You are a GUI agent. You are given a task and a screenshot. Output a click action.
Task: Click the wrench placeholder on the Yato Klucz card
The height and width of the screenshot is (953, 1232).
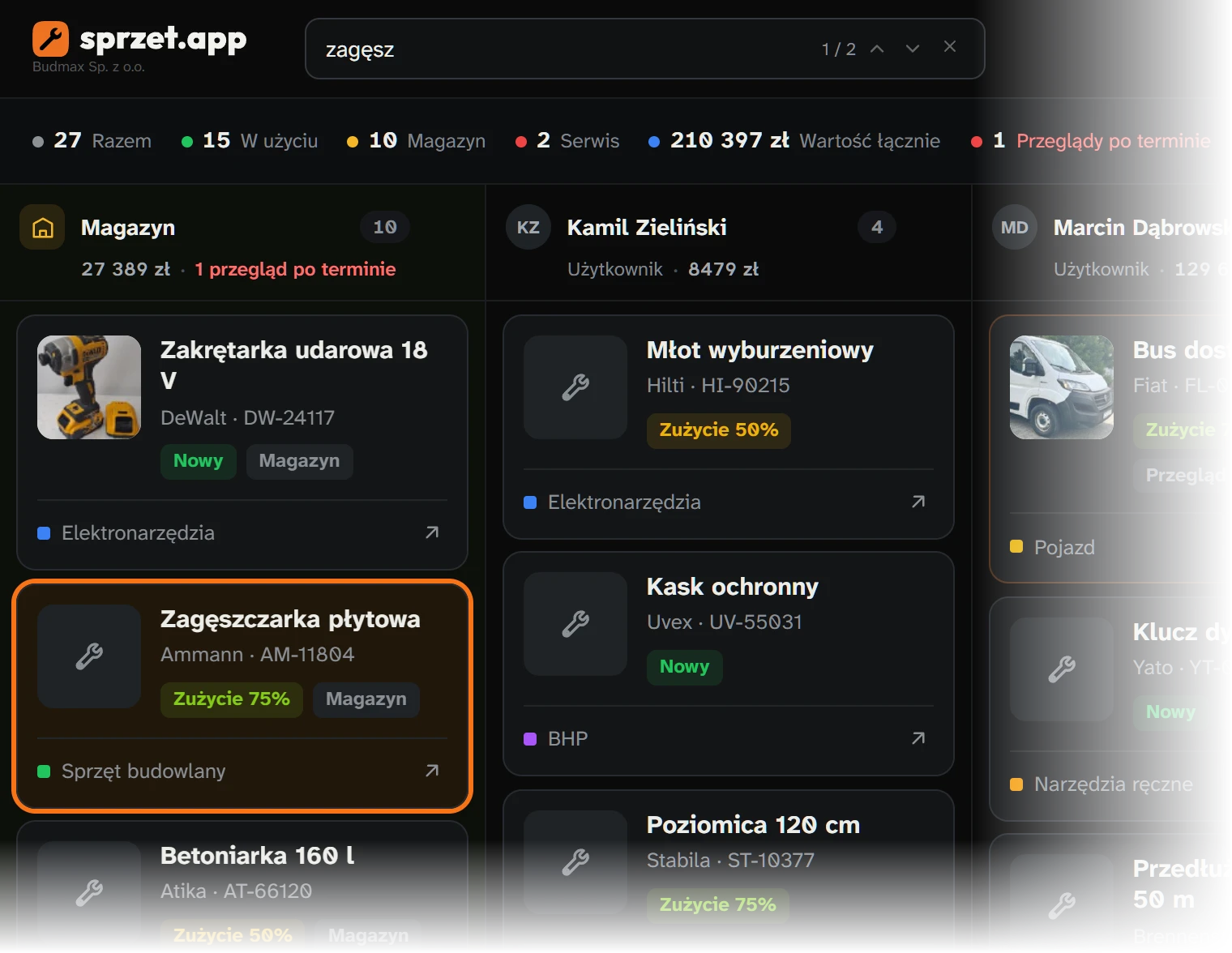pos(1062,669)
